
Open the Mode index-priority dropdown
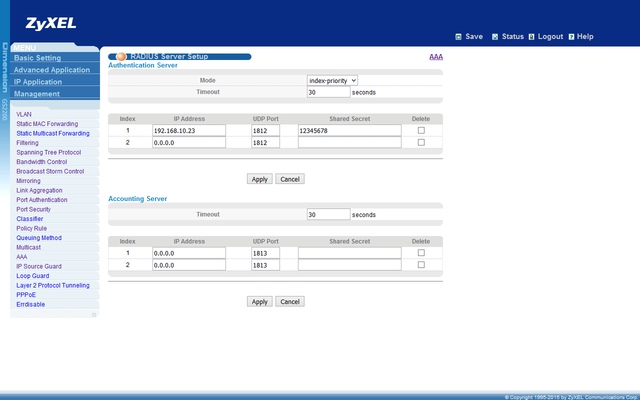coord(332,80)
